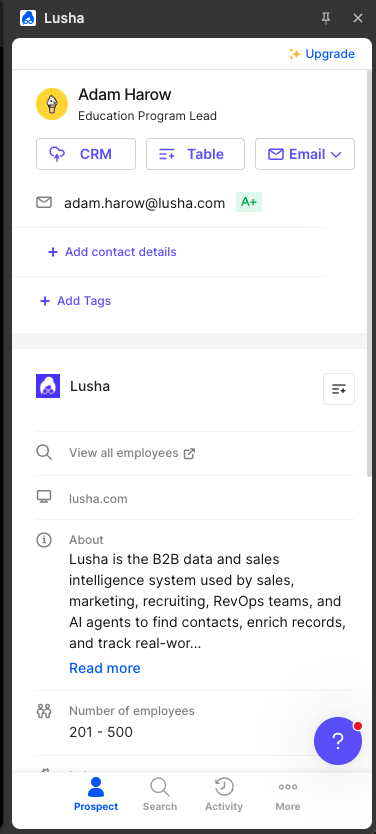Select the Prospect tab
Viewport: 376px width, 834px height.
point(96,795)
